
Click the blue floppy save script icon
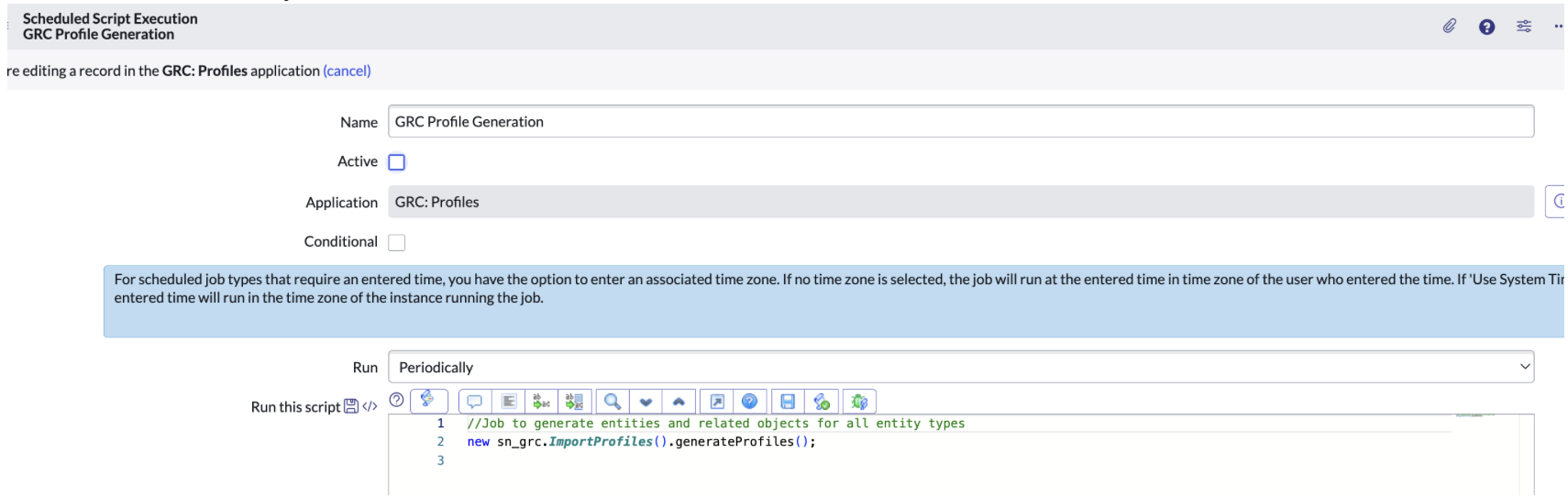[x=788, y=402]
